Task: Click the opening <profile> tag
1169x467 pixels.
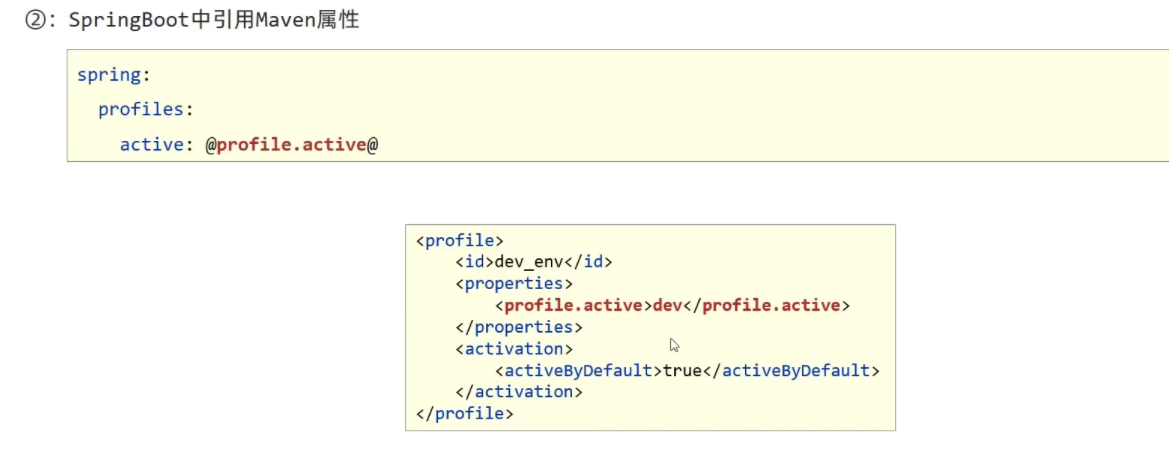Action: point(459,240)
